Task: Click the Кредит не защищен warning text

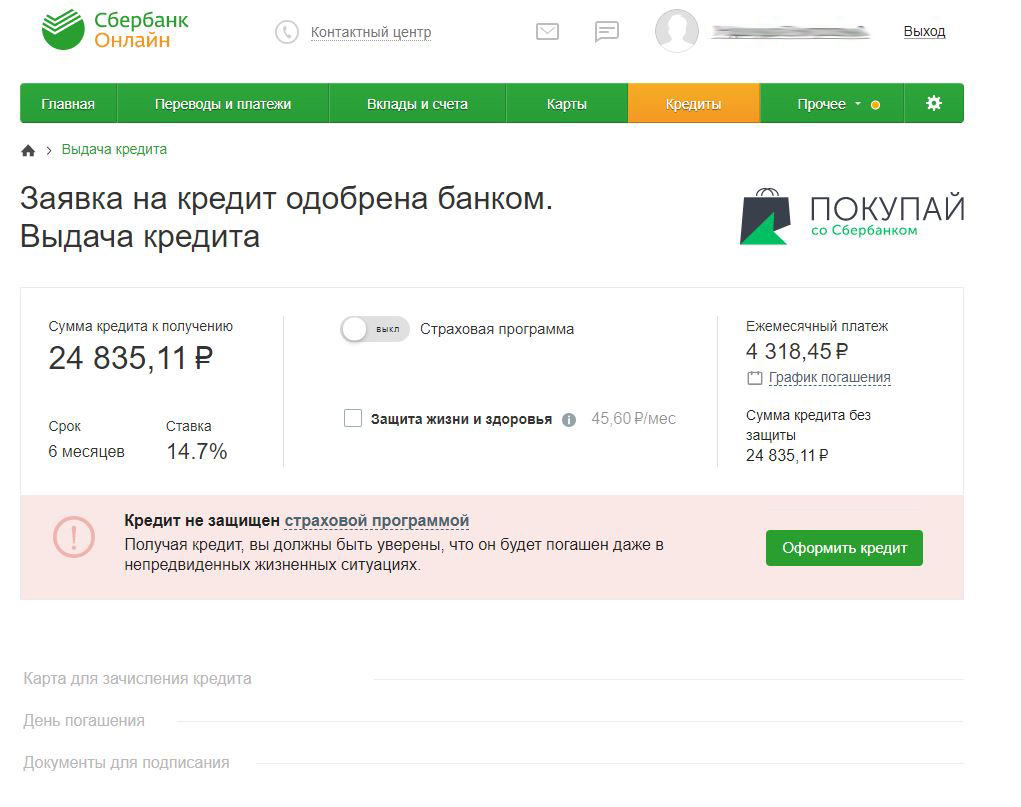Action: click(203, 521)
